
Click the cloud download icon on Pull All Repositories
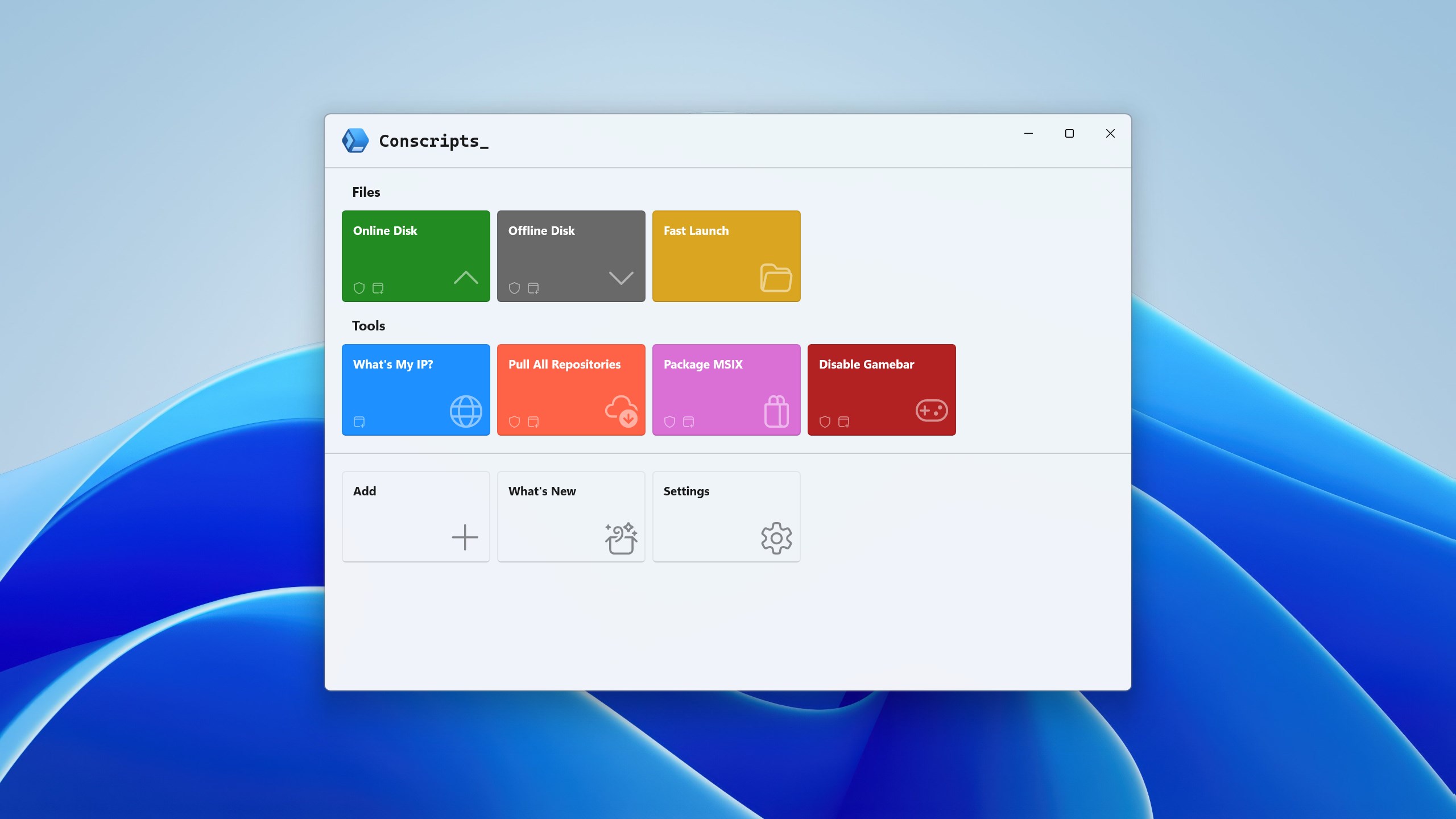621,411
